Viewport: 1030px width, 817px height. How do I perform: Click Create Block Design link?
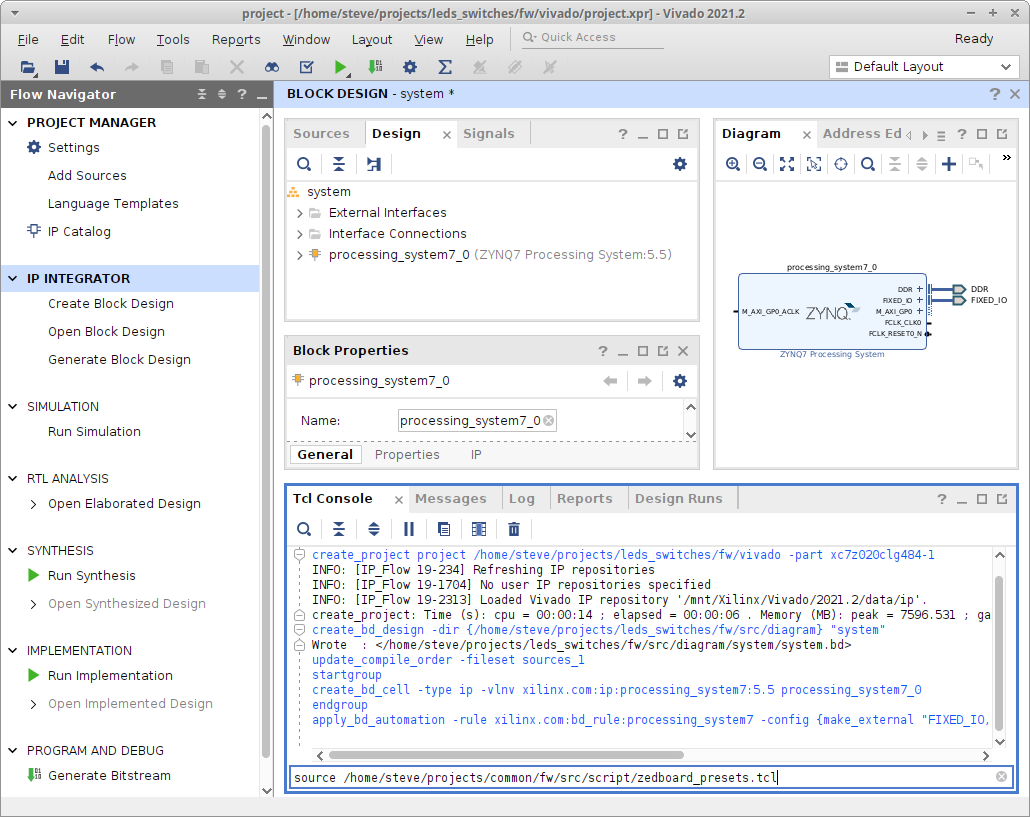111,304
